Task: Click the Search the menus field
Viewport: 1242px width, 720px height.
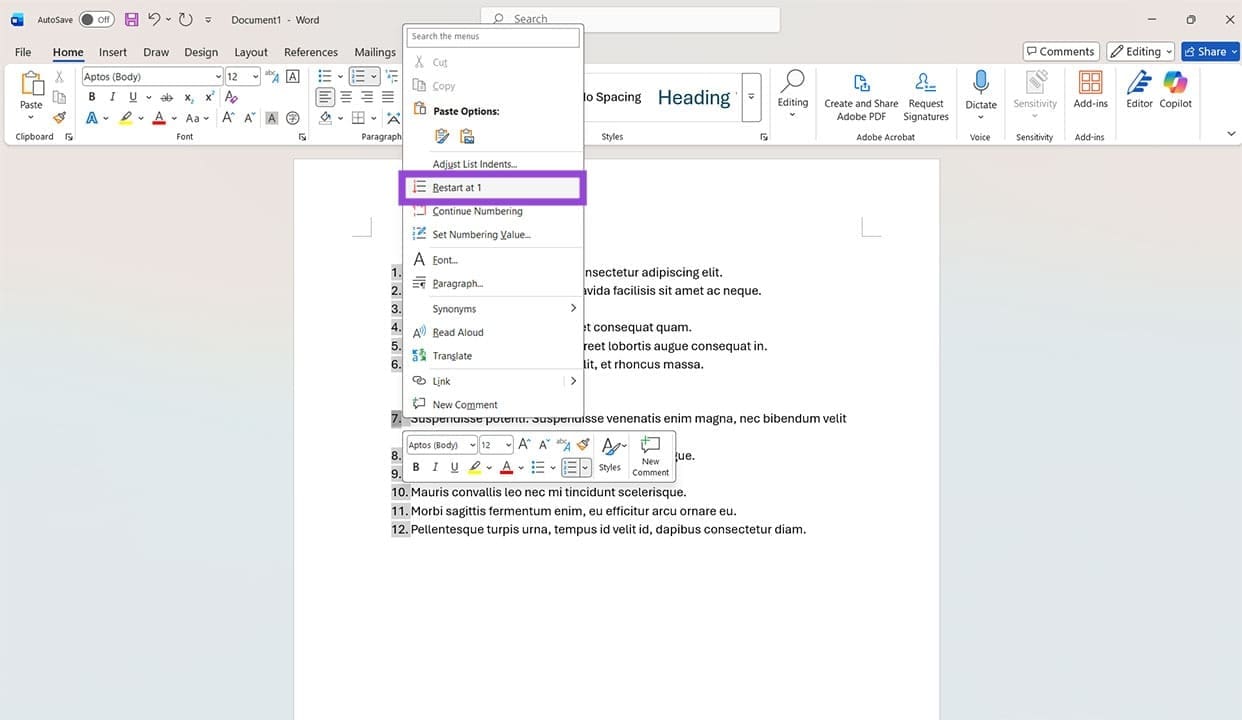Action: click(492, 36)
